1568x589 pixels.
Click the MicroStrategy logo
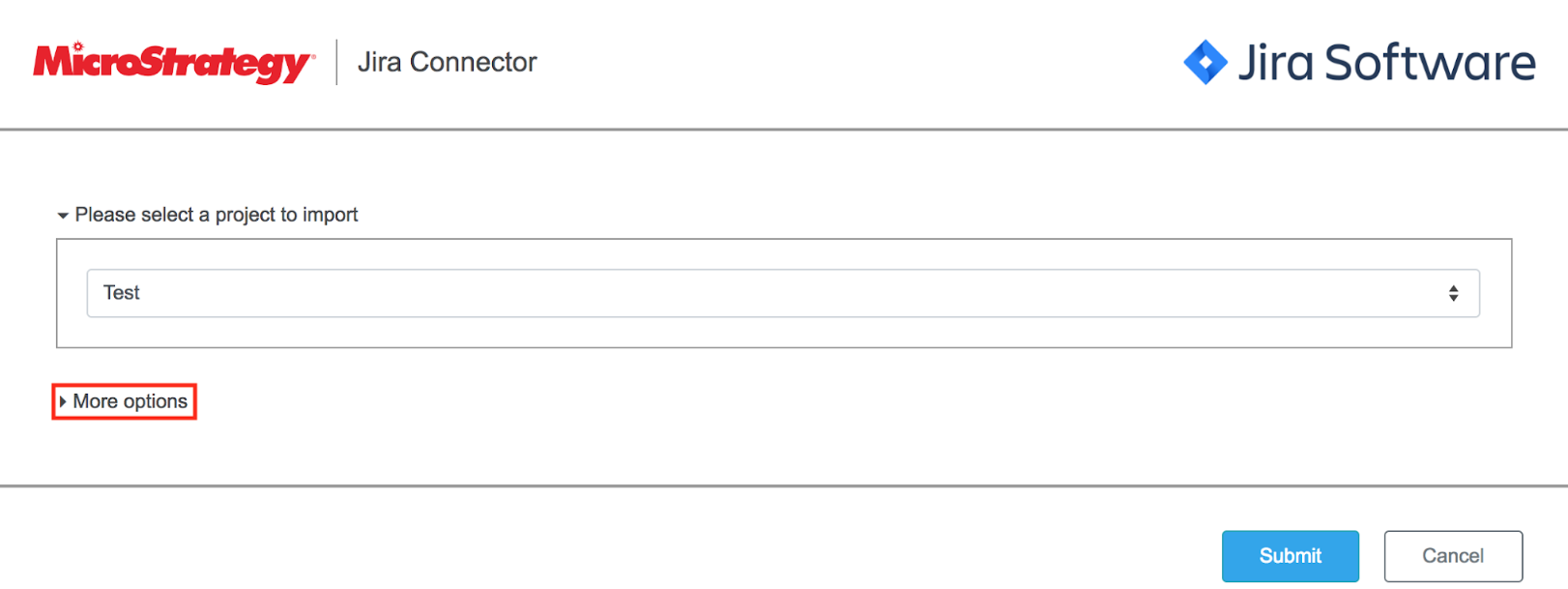[x=172, y=63]
